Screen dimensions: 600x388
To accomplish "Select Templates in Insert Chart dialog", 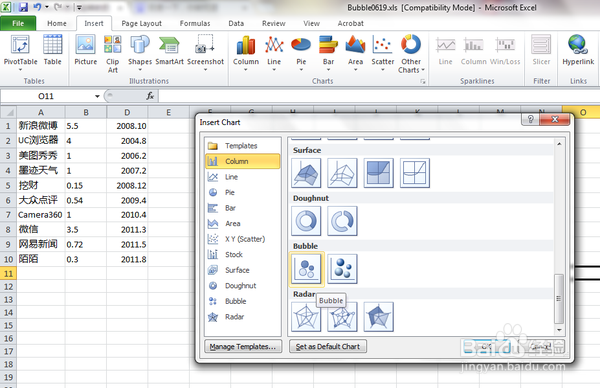I will [243, 146].
